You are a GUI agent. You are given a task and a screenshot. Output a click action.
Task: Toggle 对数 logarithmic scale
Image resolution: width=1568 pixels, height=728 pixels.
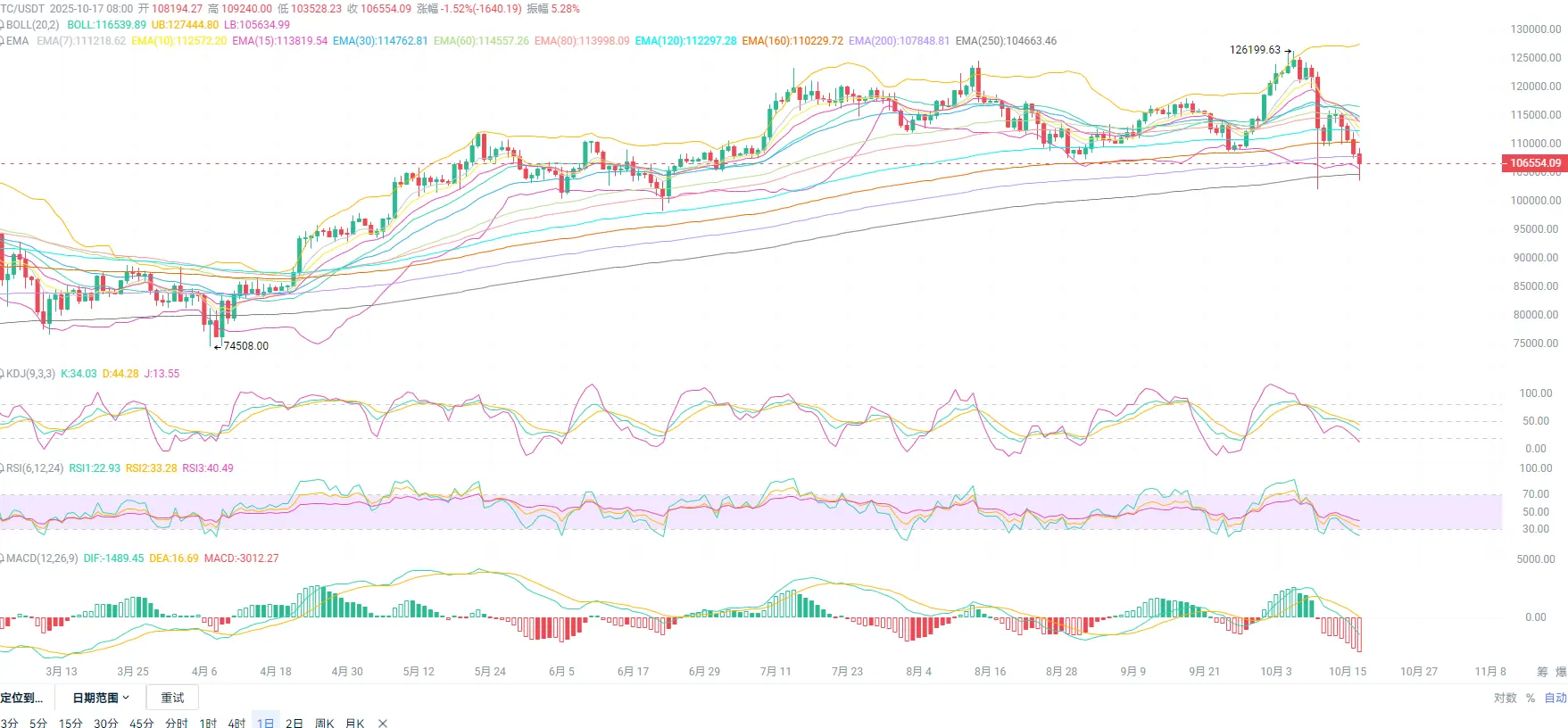tap(1506, 698)
